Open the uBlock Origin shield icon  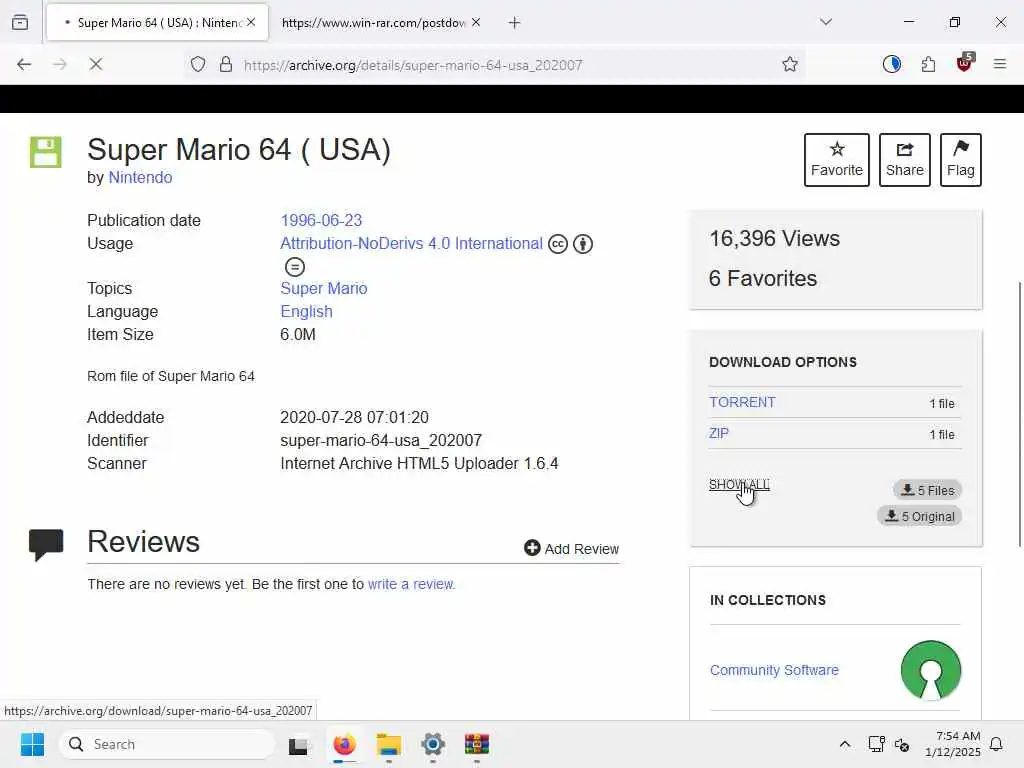[x=965, y=63]
